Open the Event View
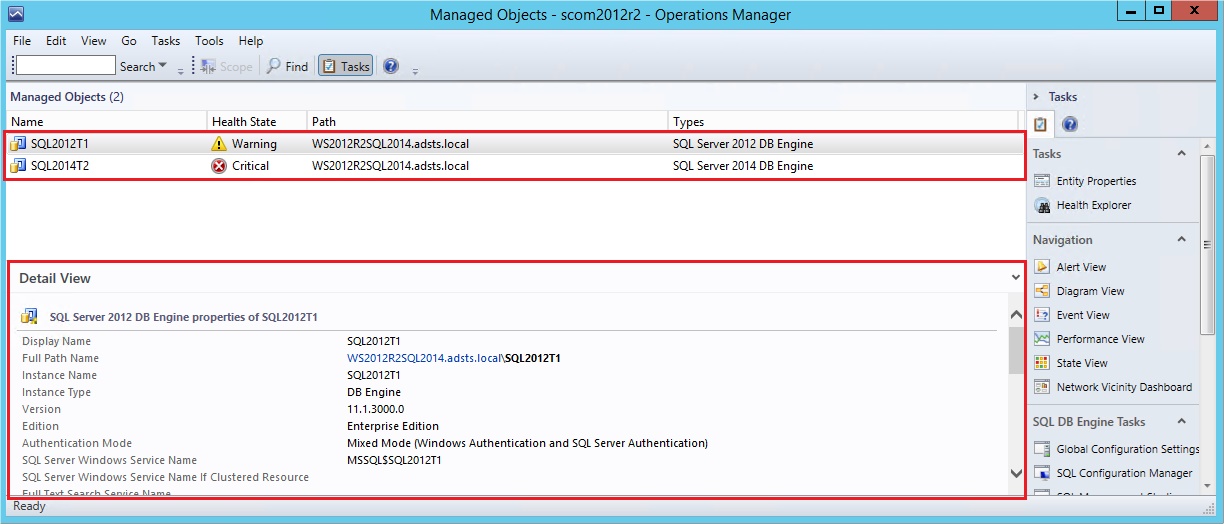Image resolution: width=1224 pixels, height=524 pixels. click(1083, 315)
